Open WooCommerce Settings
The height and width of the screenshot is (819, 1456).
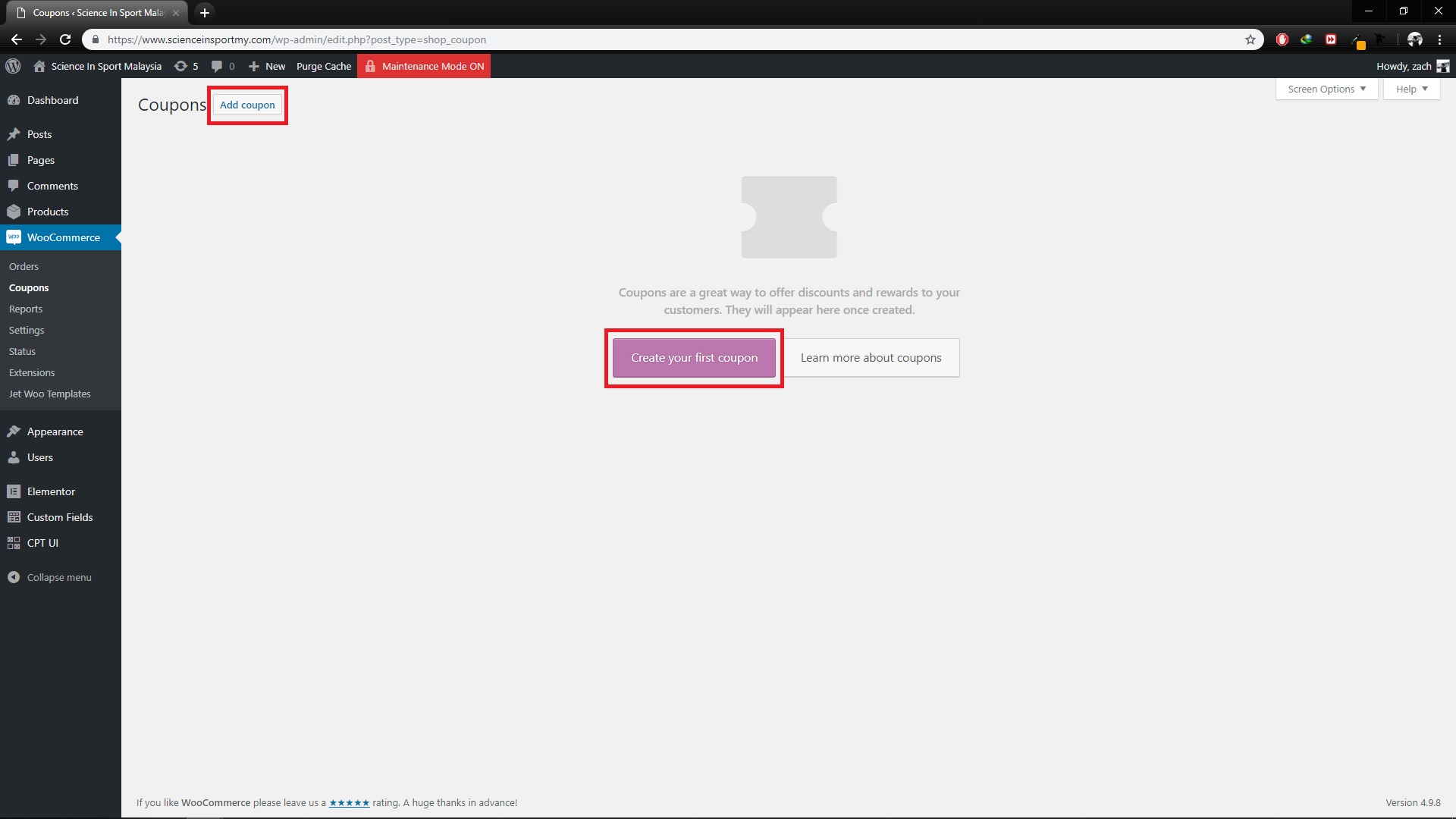(27, 330)
